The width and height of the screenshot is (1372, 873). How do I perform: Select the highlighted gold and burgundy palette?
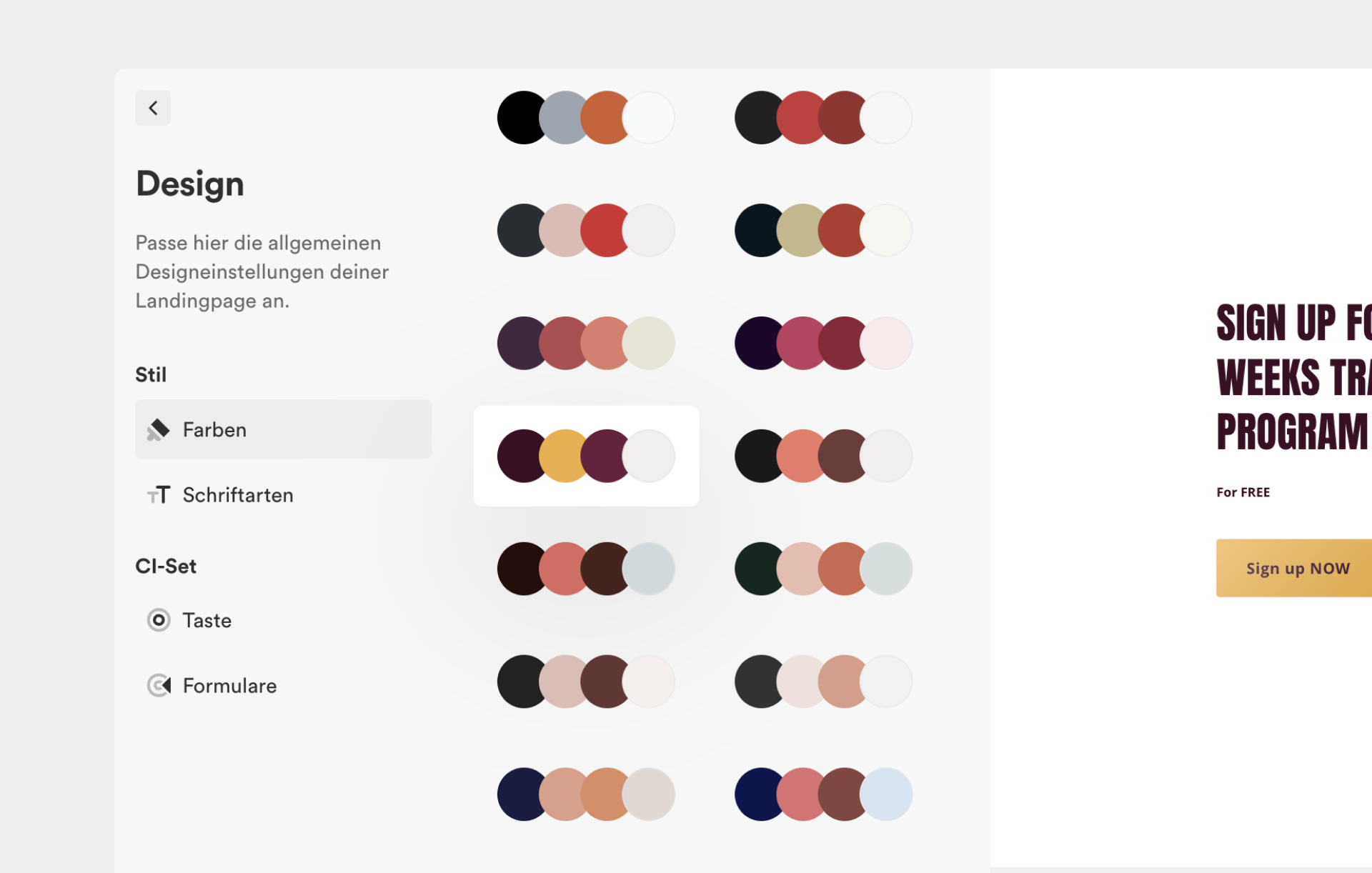[x=585, y=455]
